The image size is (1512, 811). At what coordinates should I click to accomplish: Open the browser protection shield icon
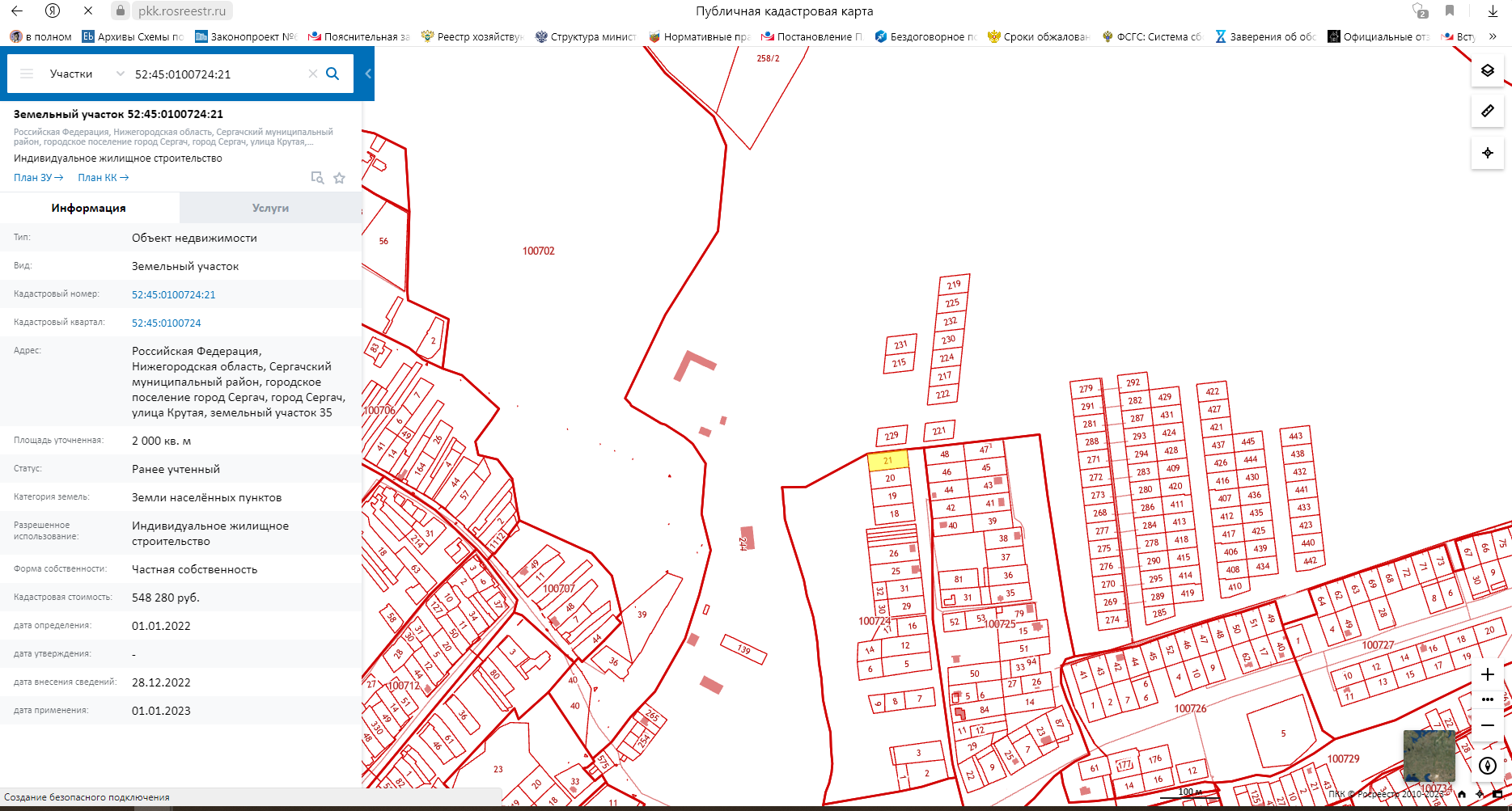tap(1420, 11)
